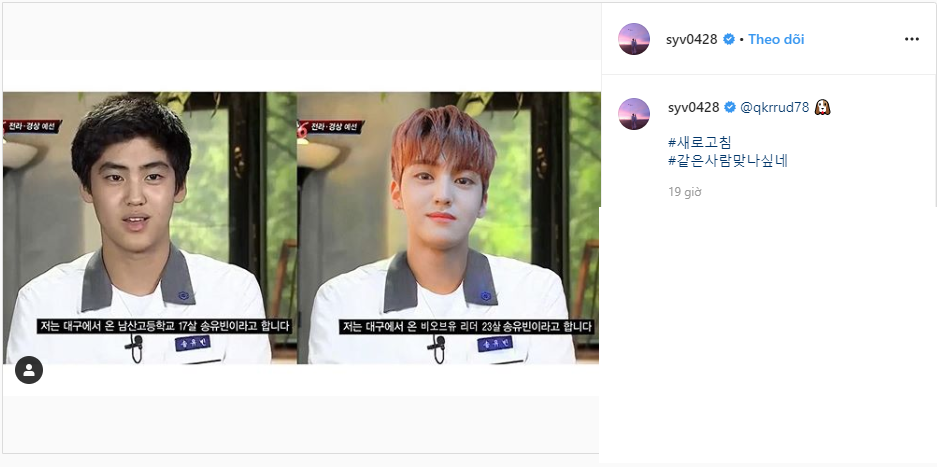Viewport: 937px width, 467px height.
Task: Click the verified badge beside header username
Action: 728,39
